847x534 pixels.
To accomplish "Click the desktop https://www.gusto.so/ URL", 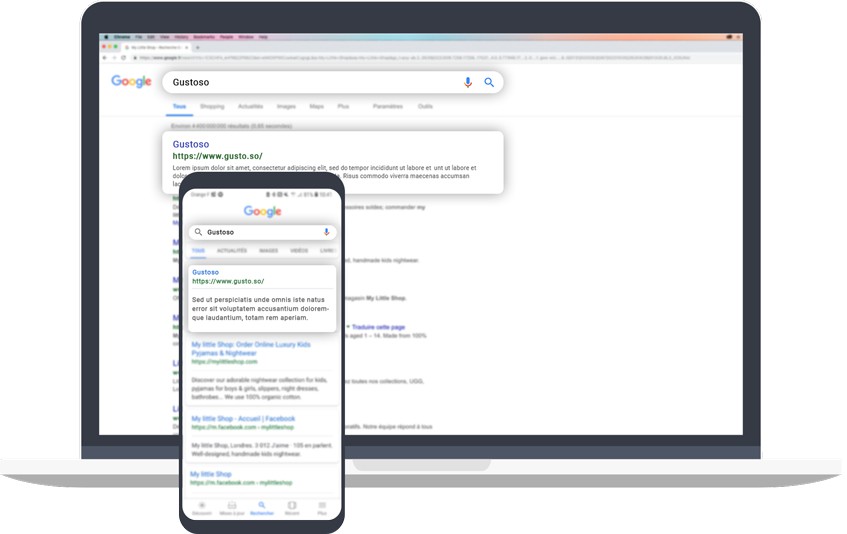I will pyautogui.click(x=217, y=156).
